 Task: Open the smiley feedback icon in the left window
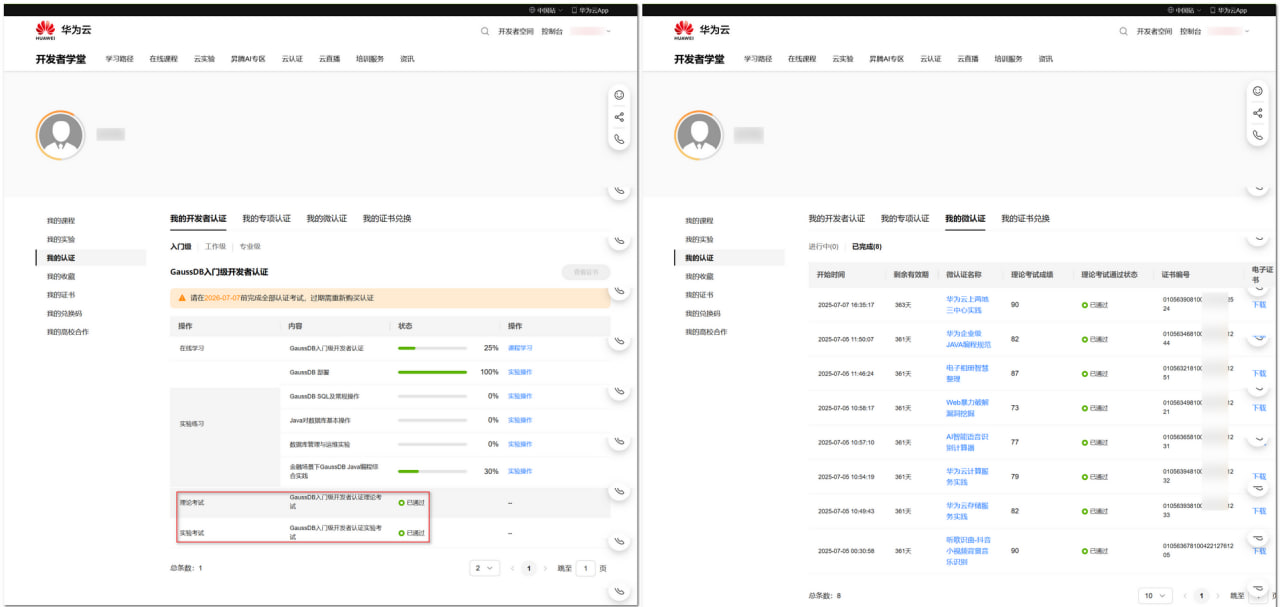tap(619, 95)
